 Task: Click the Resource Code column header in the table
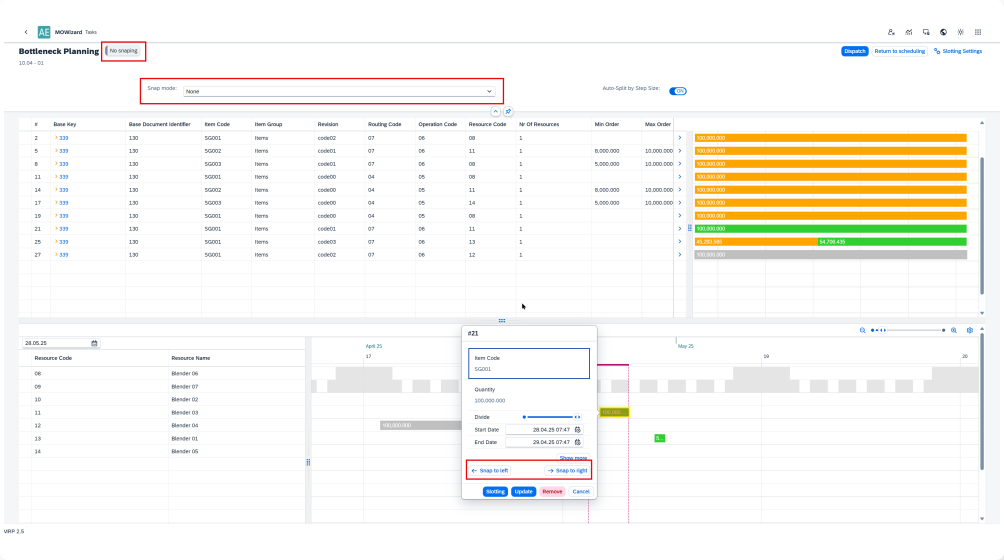click(486, 124)
